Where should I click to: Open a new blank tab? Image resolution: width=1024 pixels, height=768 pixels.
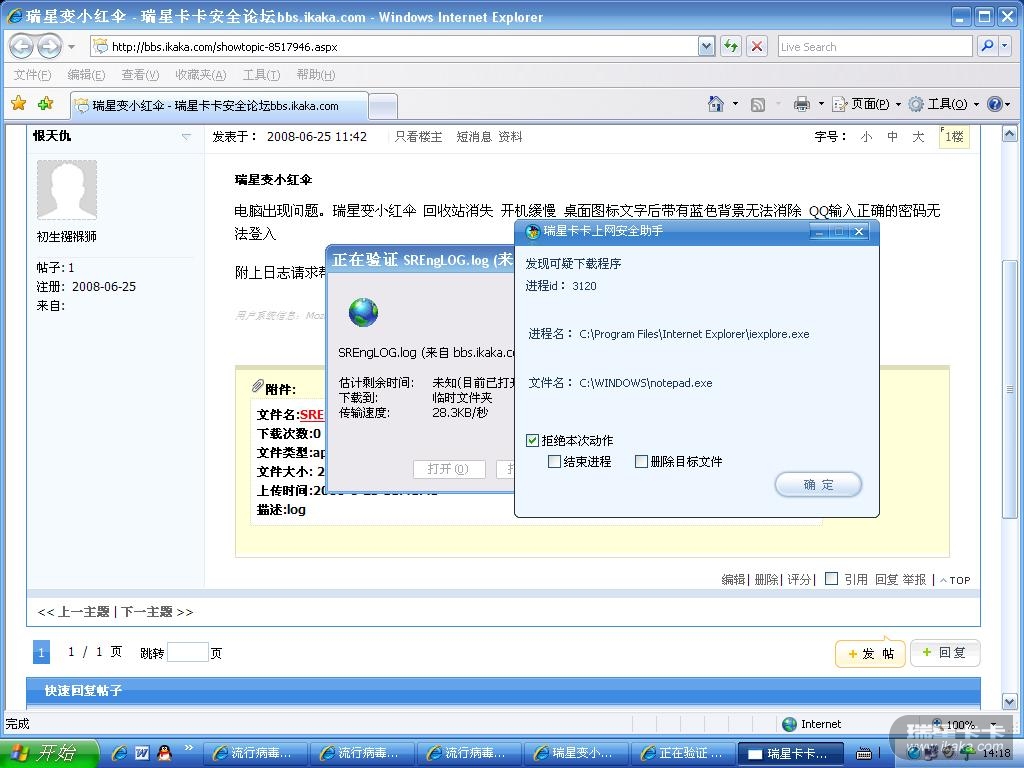tap(383, 106)
